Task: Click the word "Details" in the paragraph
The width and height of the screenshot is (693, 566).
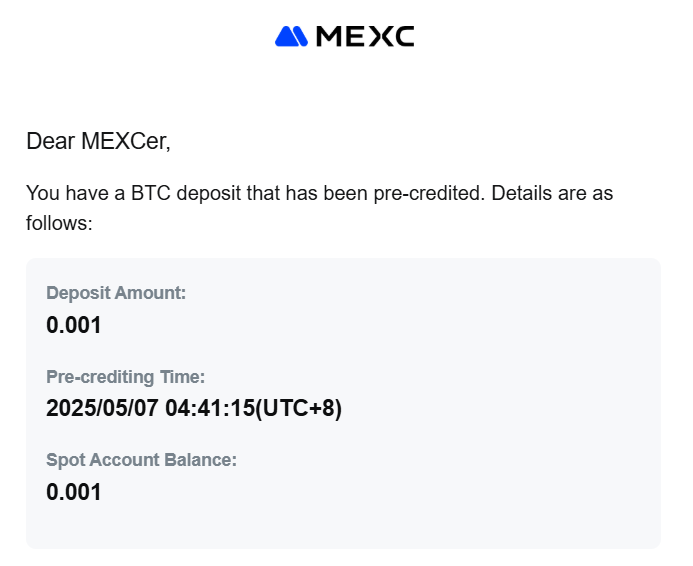Action: 516,193
